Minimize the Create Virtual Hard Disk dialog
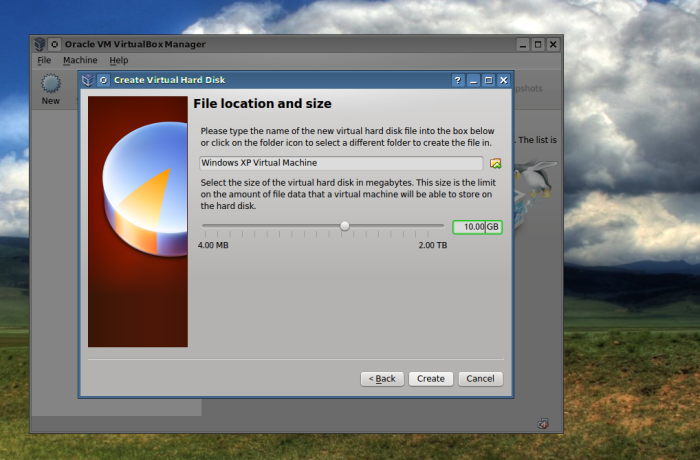 [473, 80]
